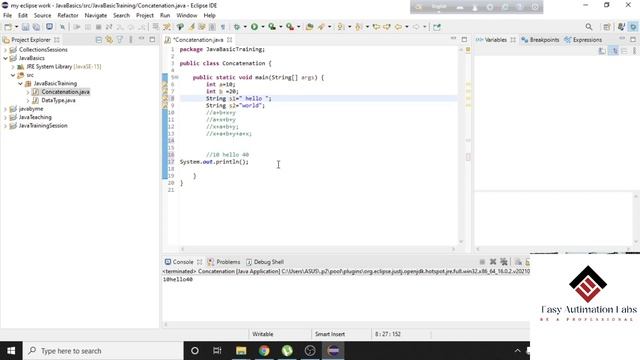Screen dimensions: 640x360
Task: Click the Terminate square icon in Console
Action: pos(482,262)
